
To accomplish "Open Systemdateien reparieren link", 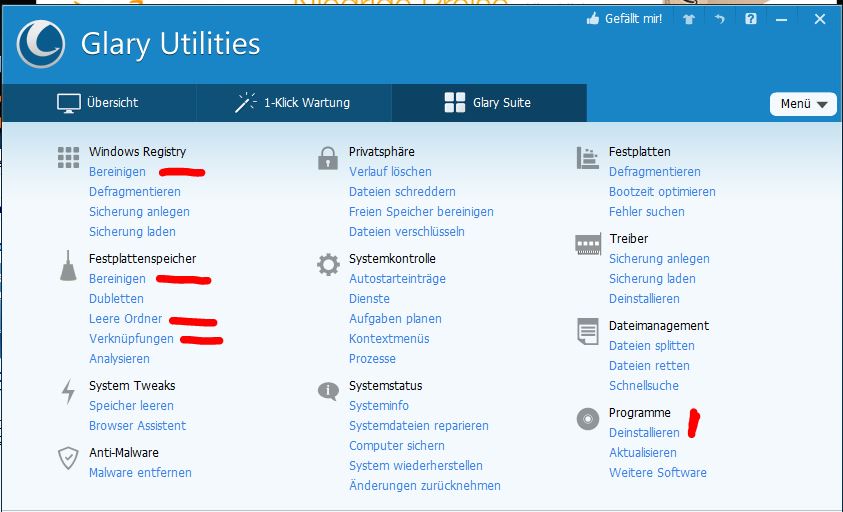I will click(x=419, y=426).
